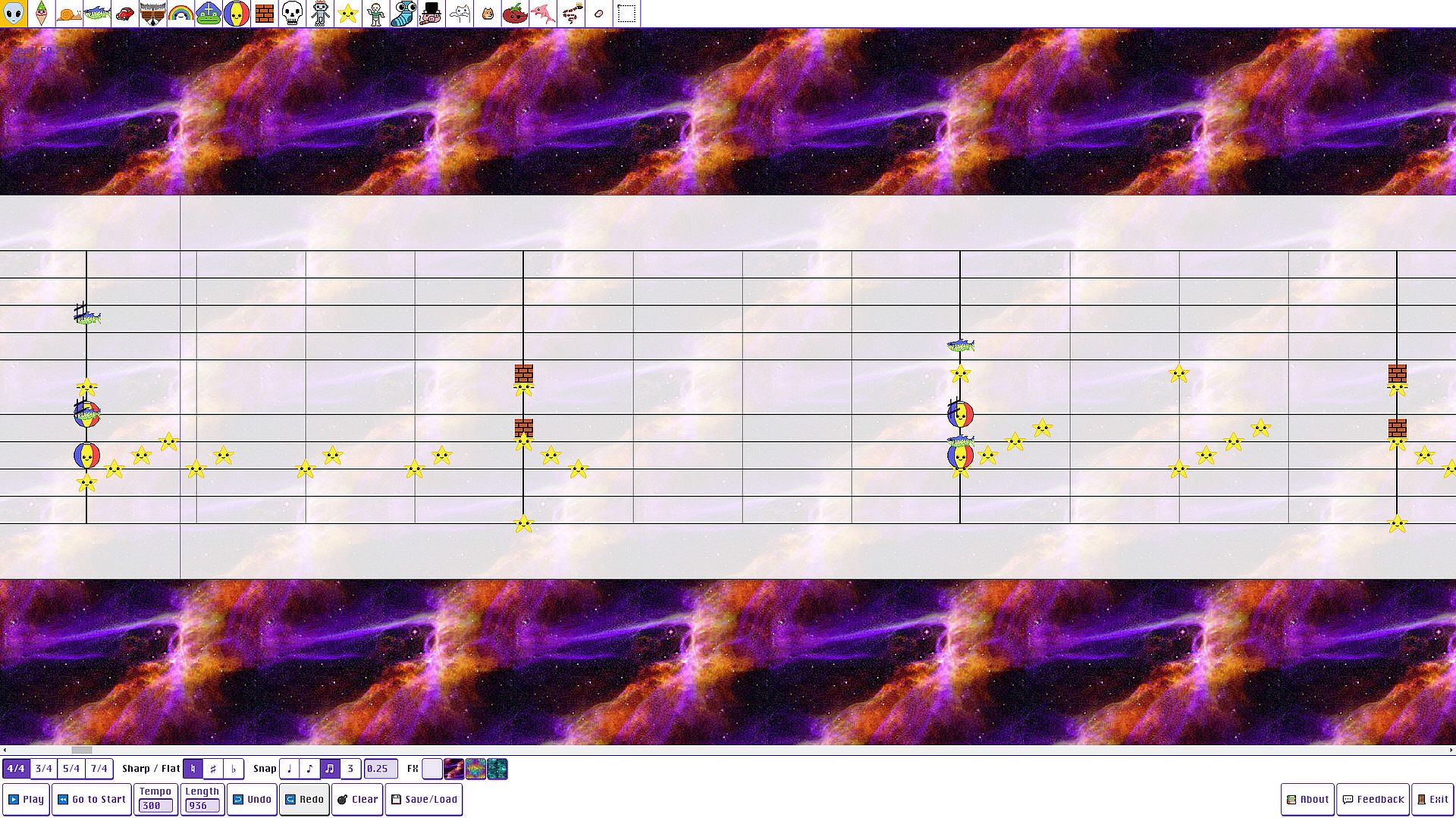Start playback with the Play button
Image resolution: width=1456 pixels, height=818 pixels.
(x=27, y=799)
